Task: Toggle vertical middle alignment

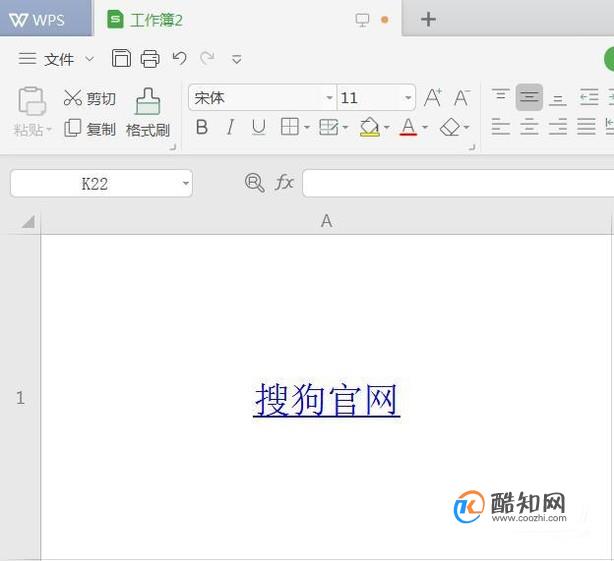Action: coord(529,97)
